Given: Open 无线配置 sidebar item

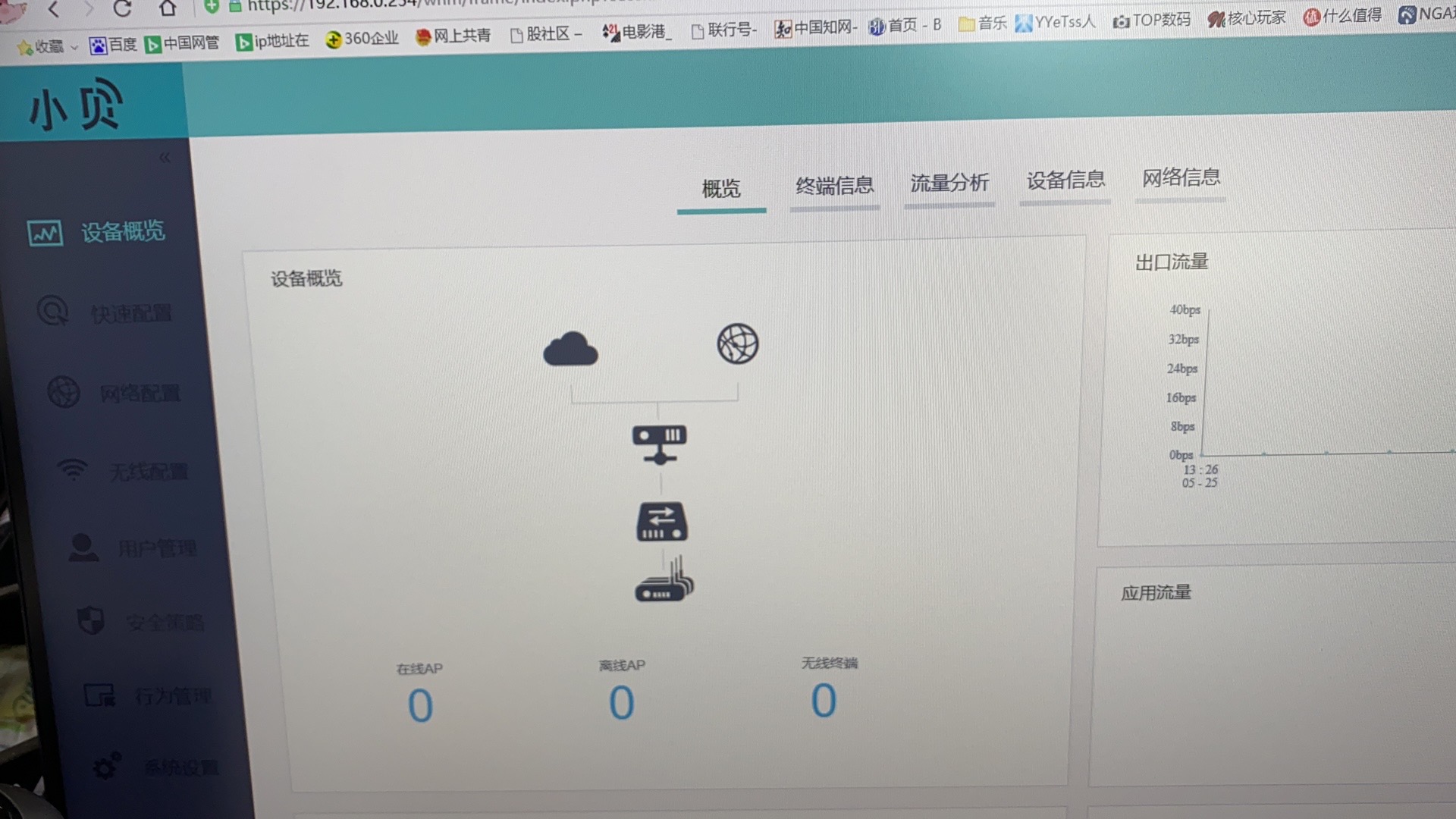Looking at the screenshot, I should (148, 472).
